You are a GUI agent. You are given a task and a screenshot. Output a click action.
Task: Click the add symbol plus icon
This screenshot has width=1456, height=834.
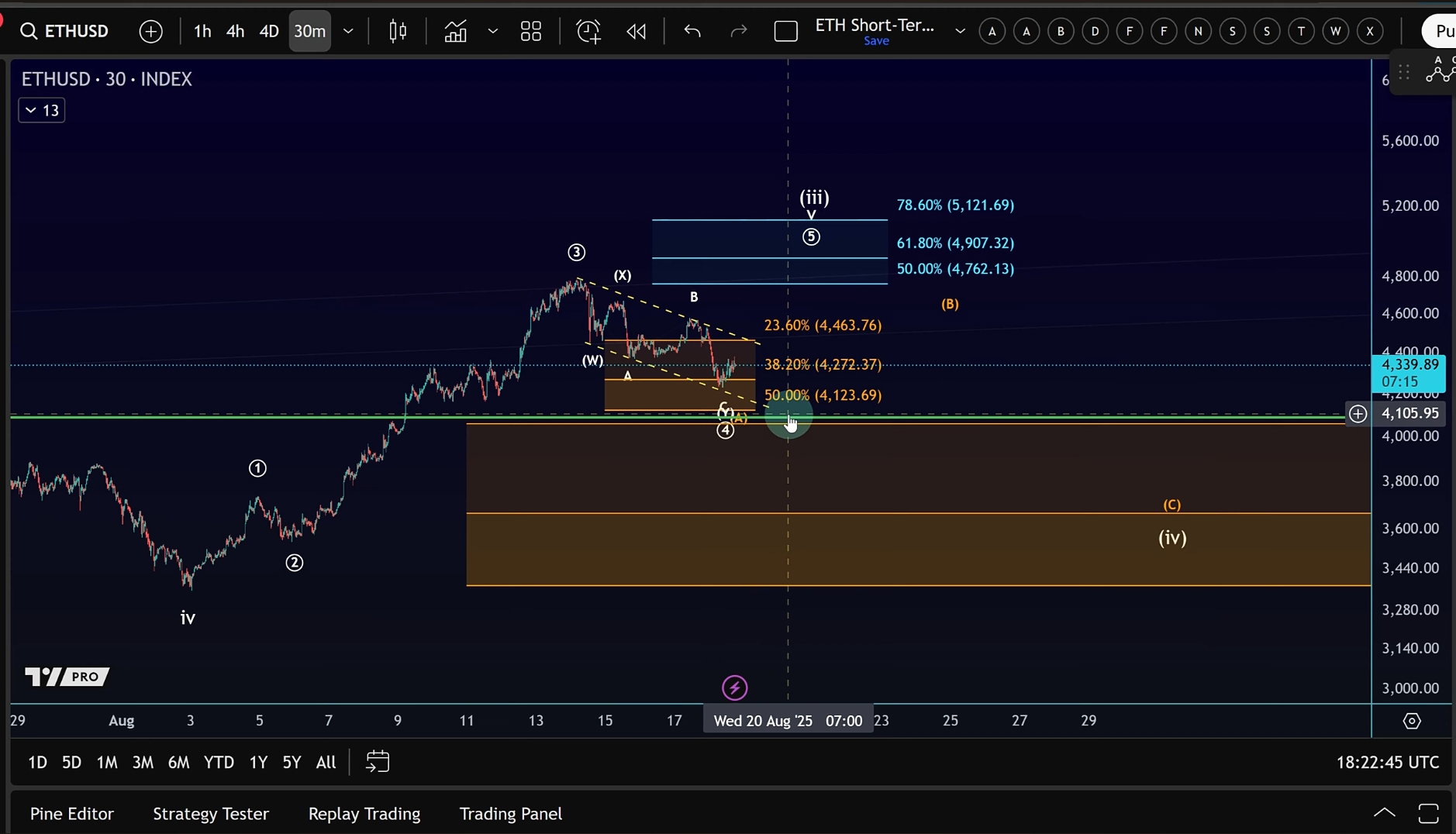[x=151, y=31]
